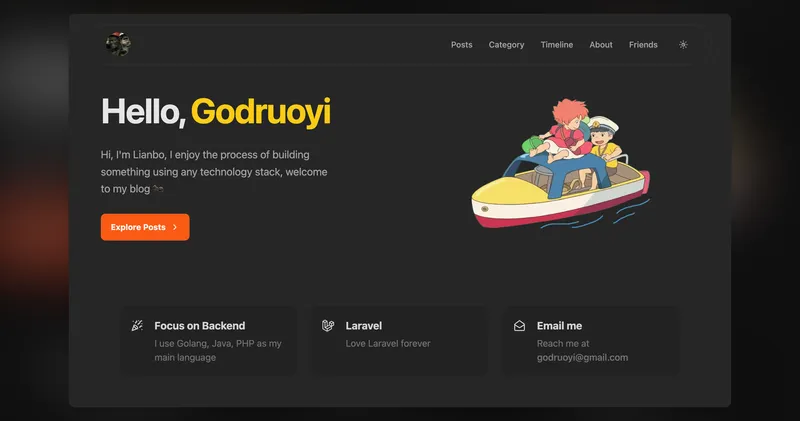800x421 pixels.
Task: Click the Love Laravel forever text
Action: (x=388, y=344)
